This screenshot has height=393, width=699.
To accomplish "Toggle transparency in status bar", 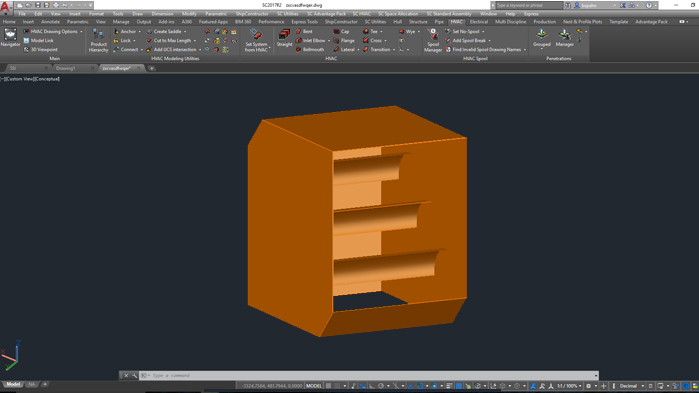I will click(459, 386).
